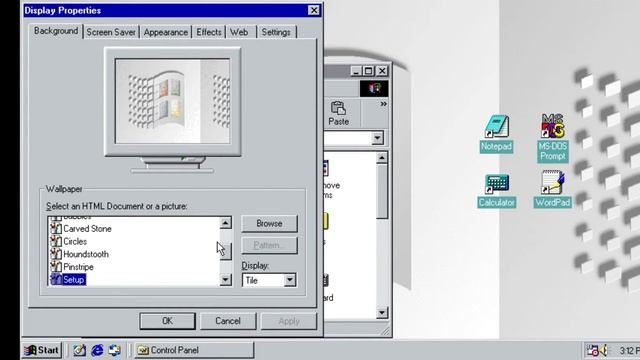Select Houndstooth wallpaper
640x360 pixels.
point(86,254)
